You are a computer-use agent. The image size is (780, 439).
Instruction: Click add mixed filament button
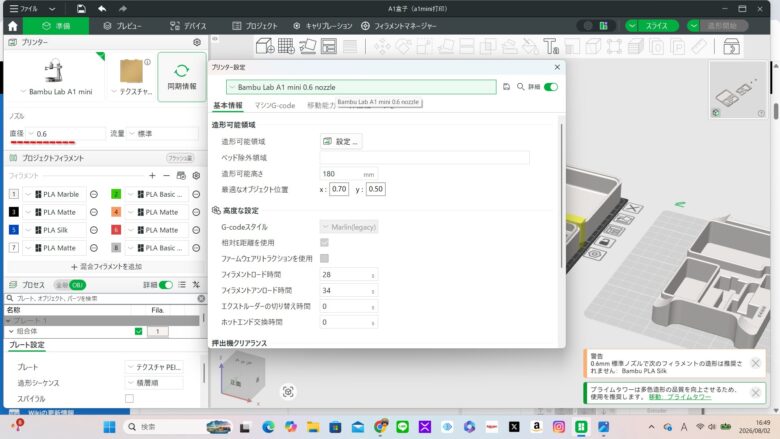[106, 266]
